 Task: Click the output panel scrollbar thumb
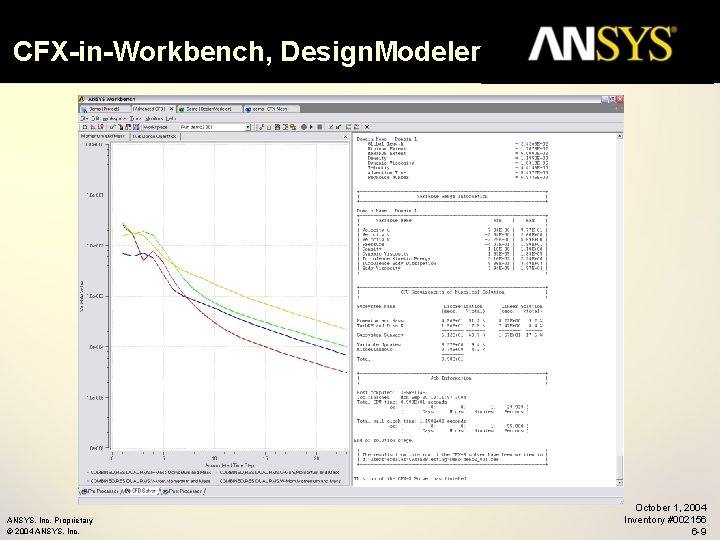pyautogui.click(x=619, y=467)
